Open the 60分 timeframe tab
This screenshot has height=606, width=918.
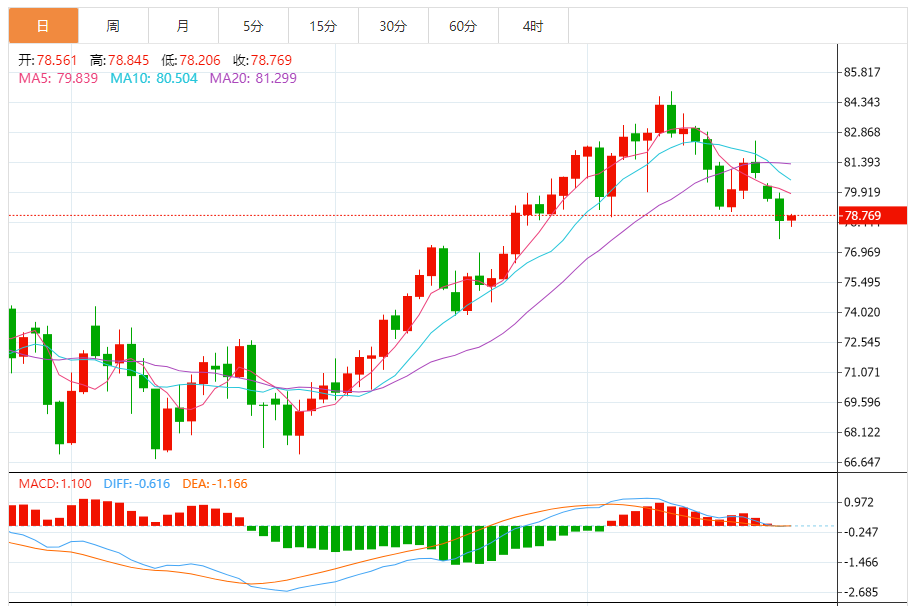[x=463, y=26]
